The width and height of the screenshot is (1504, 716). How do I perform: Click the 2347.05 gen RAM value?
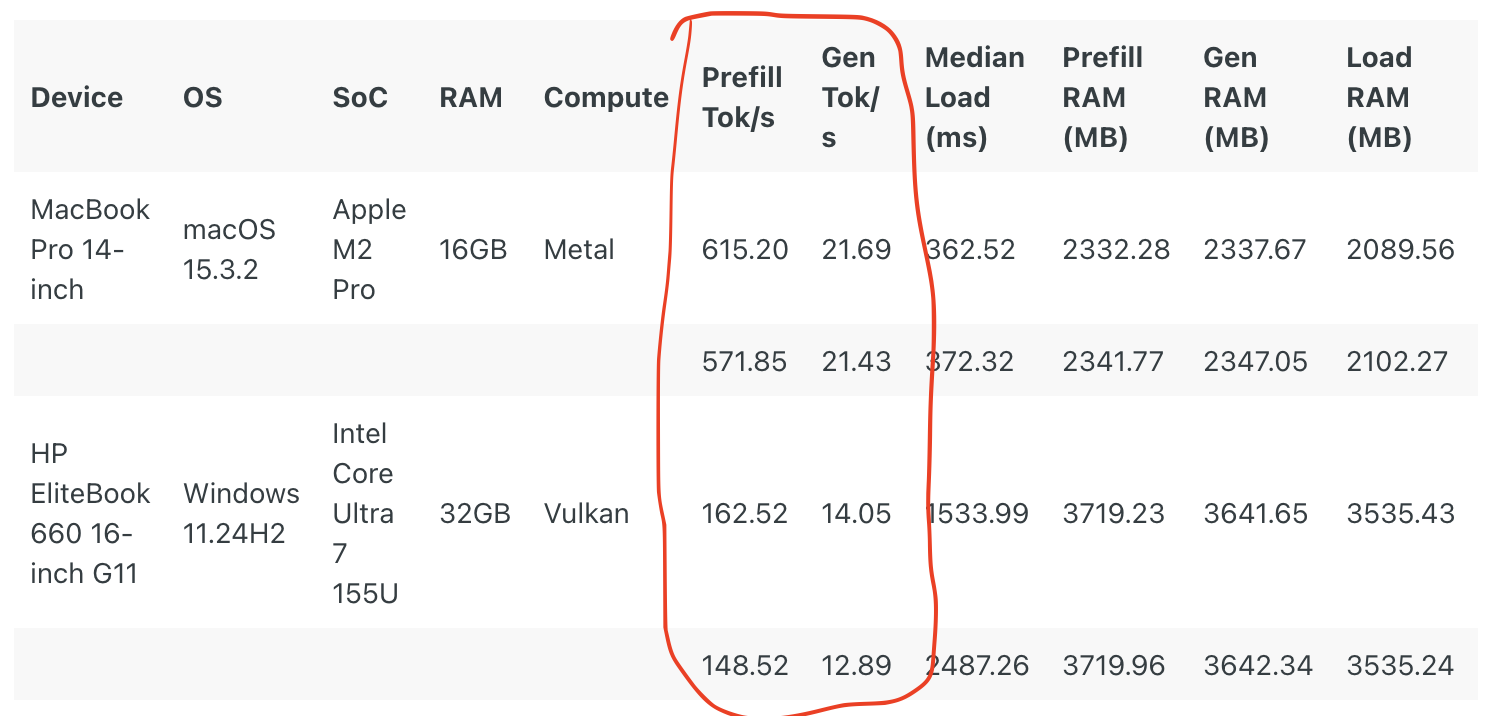[1255, 361]
